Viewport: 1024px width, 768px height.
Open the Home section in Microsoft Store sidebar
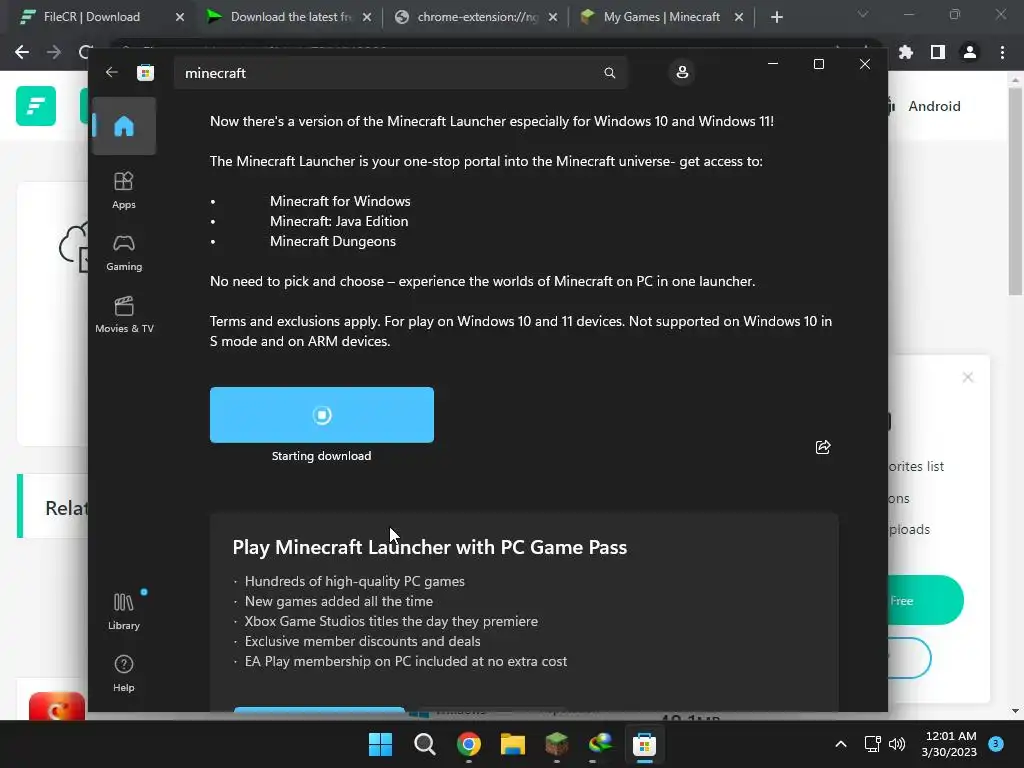click(123, 126)
